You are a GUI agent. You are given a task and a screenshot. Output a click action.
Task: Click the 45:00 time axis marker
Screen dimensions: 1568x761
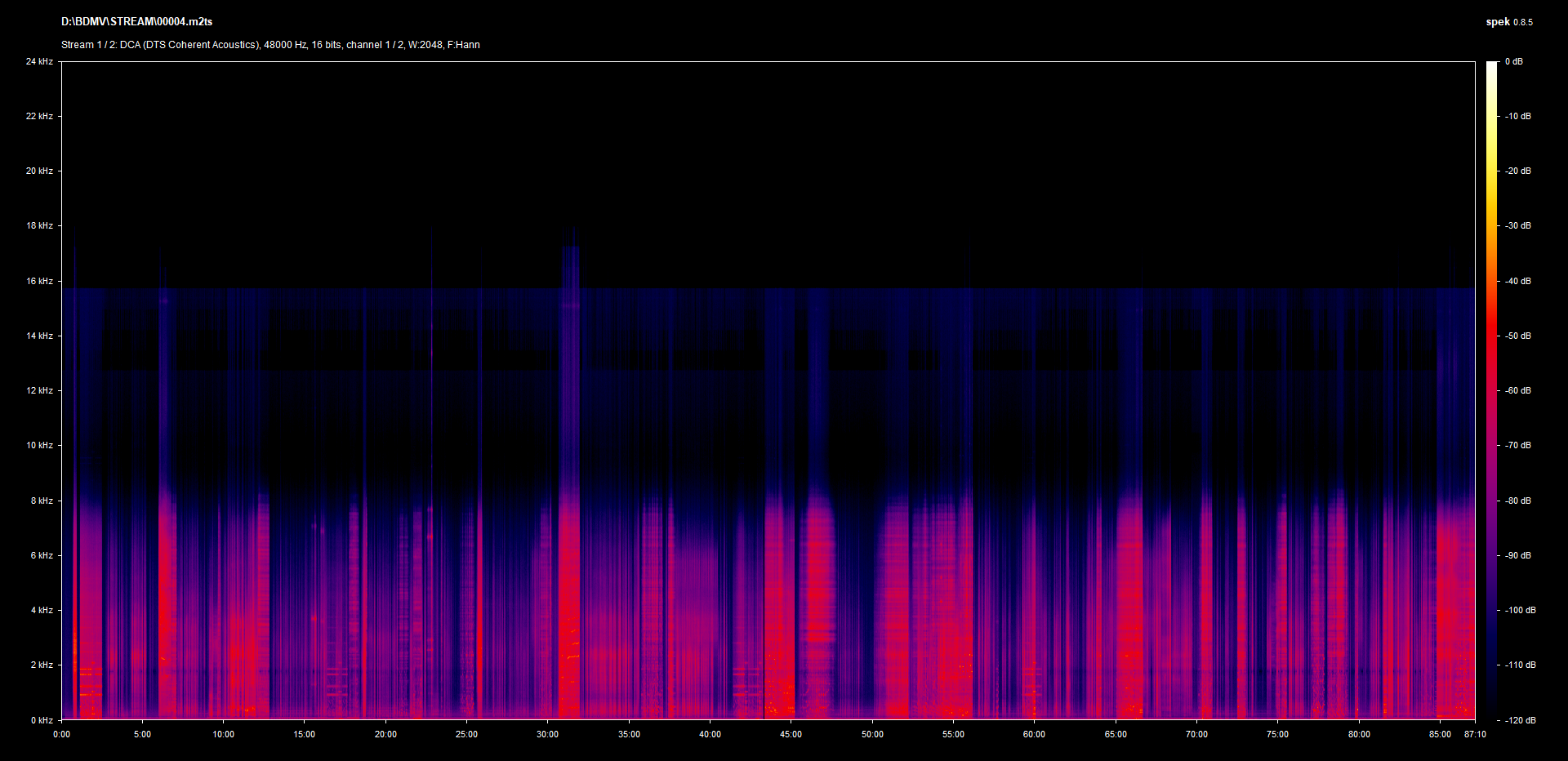(x=791, y=735)
